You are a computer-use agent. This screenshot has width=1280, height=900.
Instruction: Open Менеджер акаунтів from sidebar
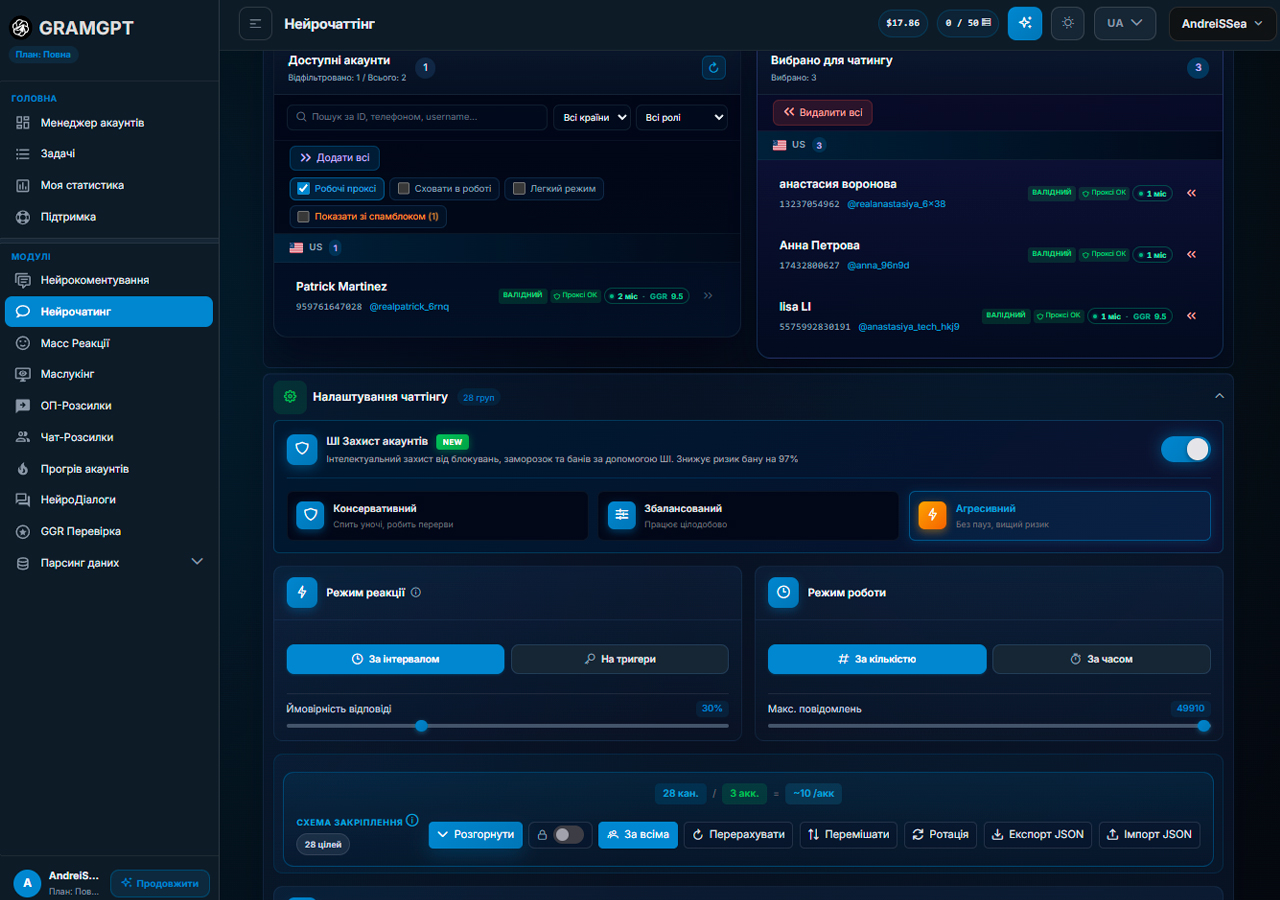[x=109, y=123]
